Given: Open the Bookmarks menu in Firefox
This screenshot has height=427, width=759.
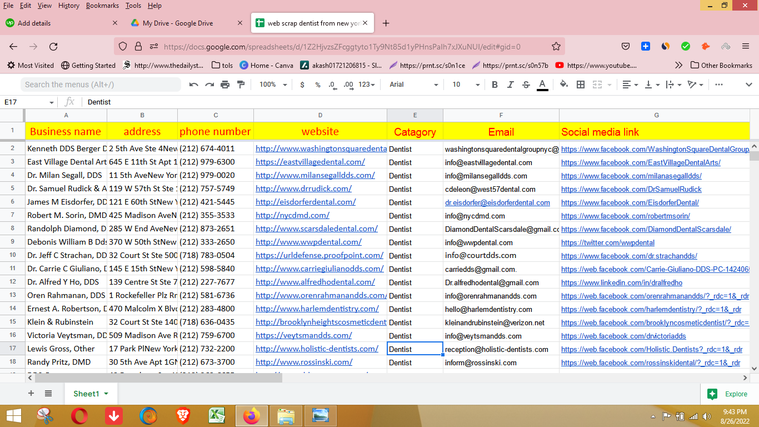Looking at the screenshot, I should coord(101,5).
